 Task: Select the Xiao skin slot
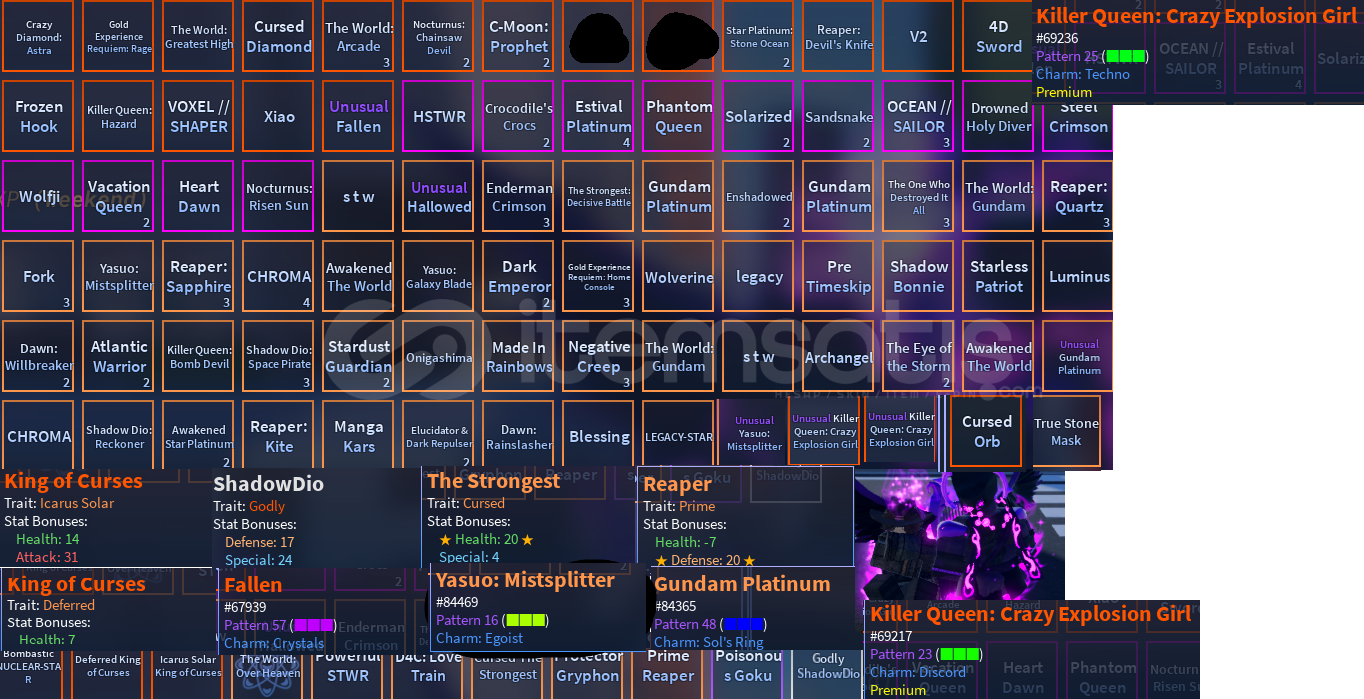(279, 116)
